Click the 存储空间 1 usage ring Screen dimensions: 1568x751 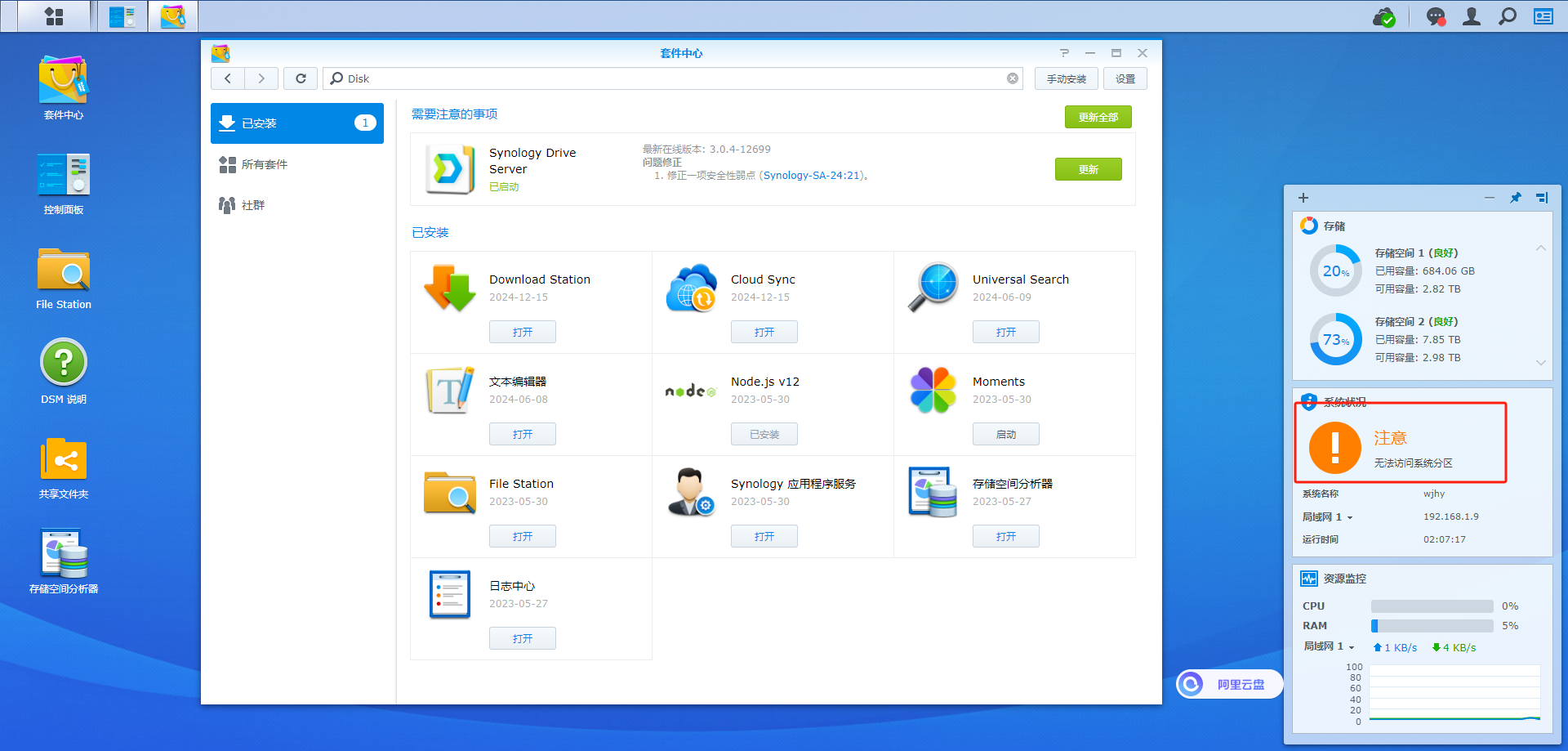(x=1335, y=270)
